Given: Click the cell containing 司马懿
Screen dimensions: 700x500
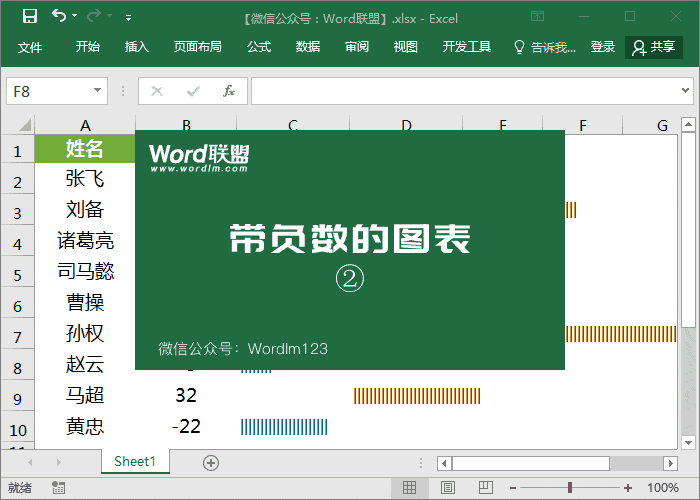Looking at the screenshot, I should click(85, 271).
